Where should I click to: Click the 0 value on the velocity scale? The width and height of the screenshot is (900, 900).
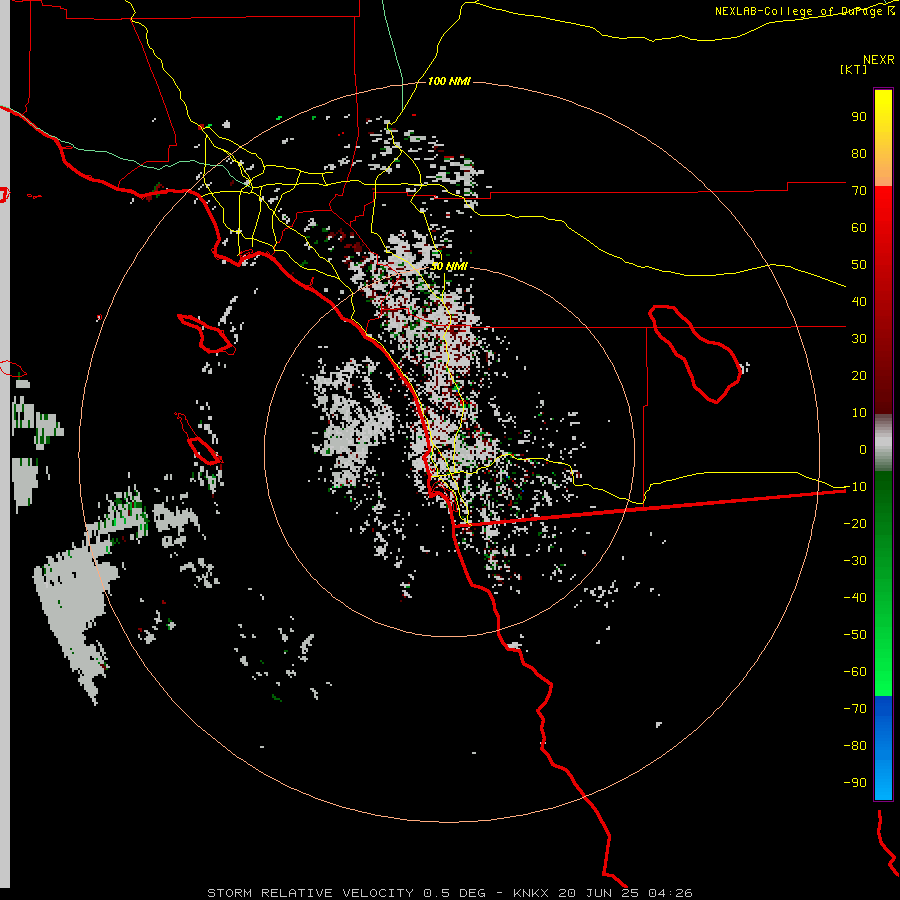(863, 450)
